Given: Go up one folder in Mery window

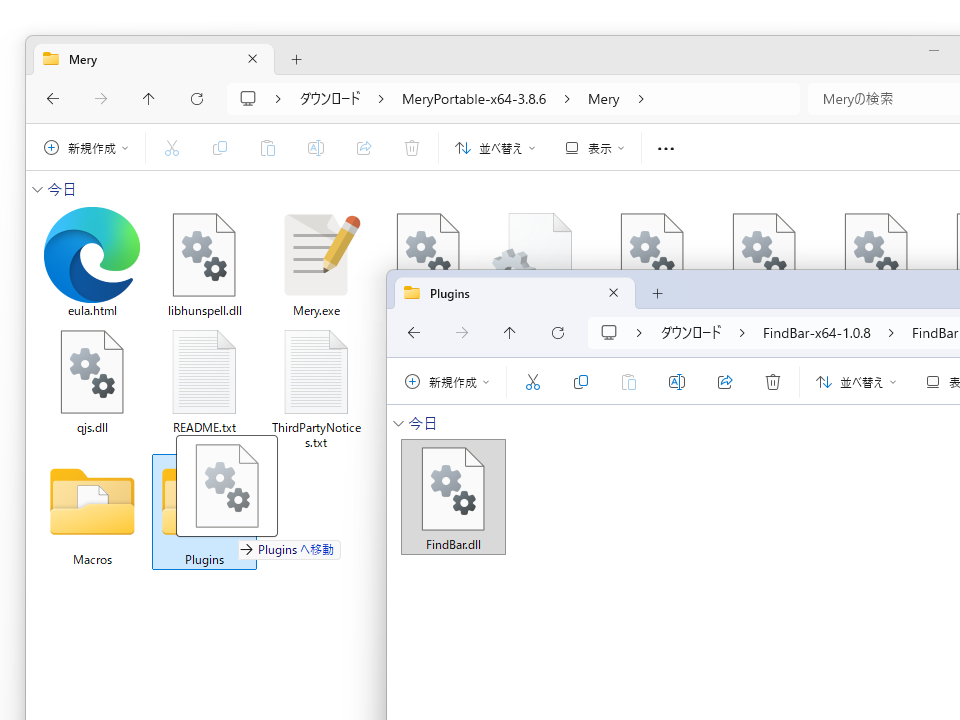Looking at the screenshot, I should point(149,99).
